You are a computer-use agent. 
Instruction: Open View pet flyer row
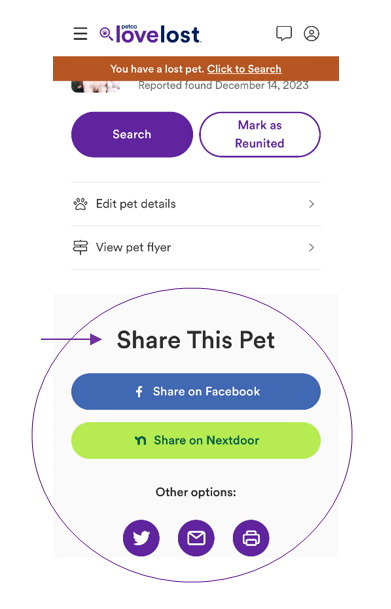tap(196, 247)
